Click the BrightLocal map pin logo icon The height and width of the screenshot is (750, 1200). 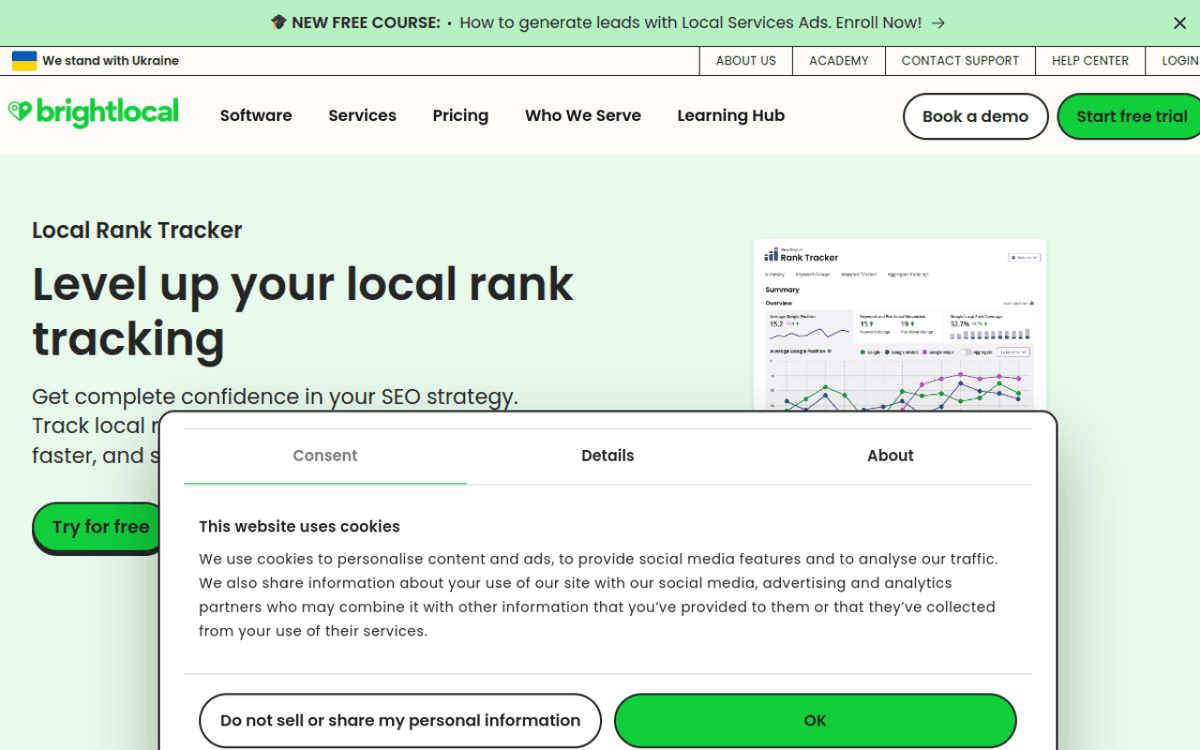click(x=18, y=111)
